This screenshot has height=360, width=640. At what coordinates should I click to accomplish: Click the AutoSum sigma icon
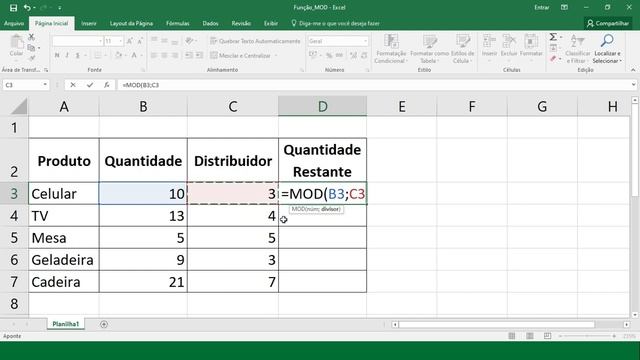pos(553,38)
